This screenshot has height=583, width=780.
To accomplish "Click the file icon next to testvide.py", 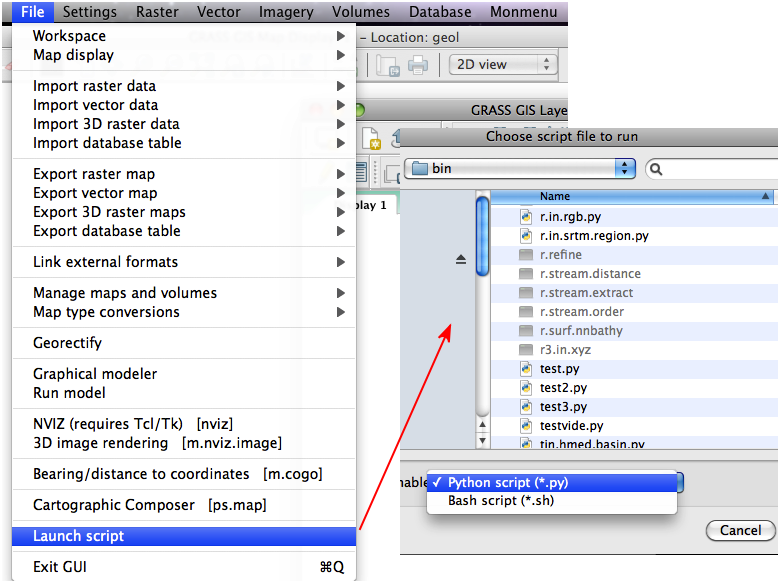I will point(526,426).
